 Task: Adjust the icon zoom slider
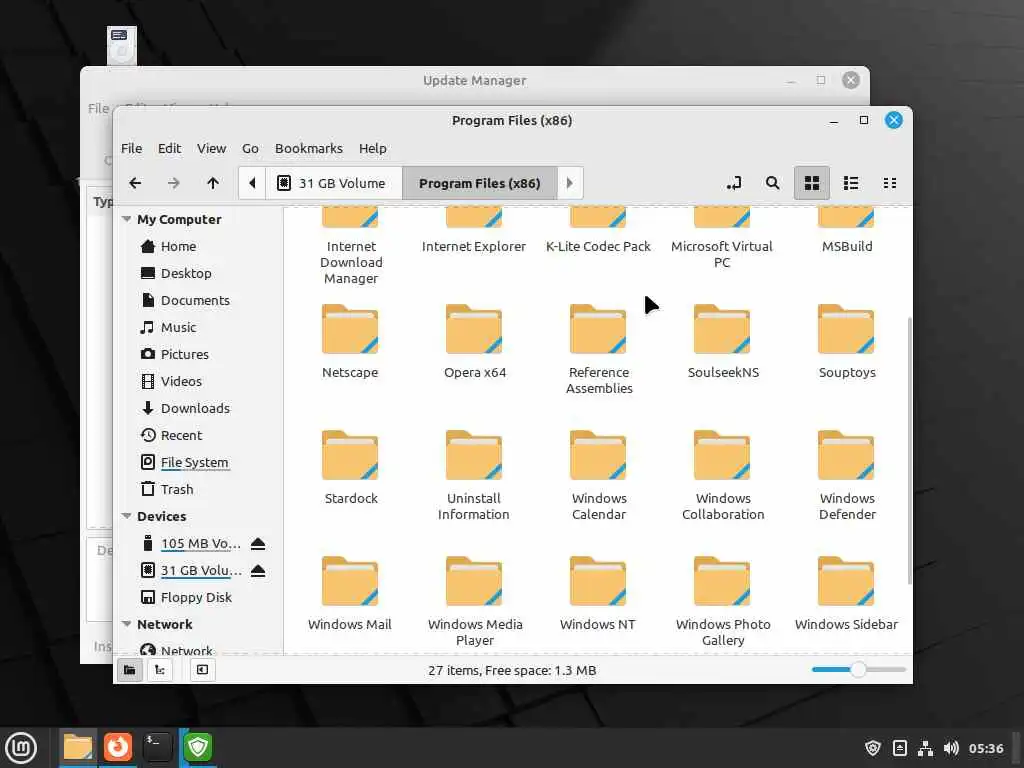click(858, 669)
